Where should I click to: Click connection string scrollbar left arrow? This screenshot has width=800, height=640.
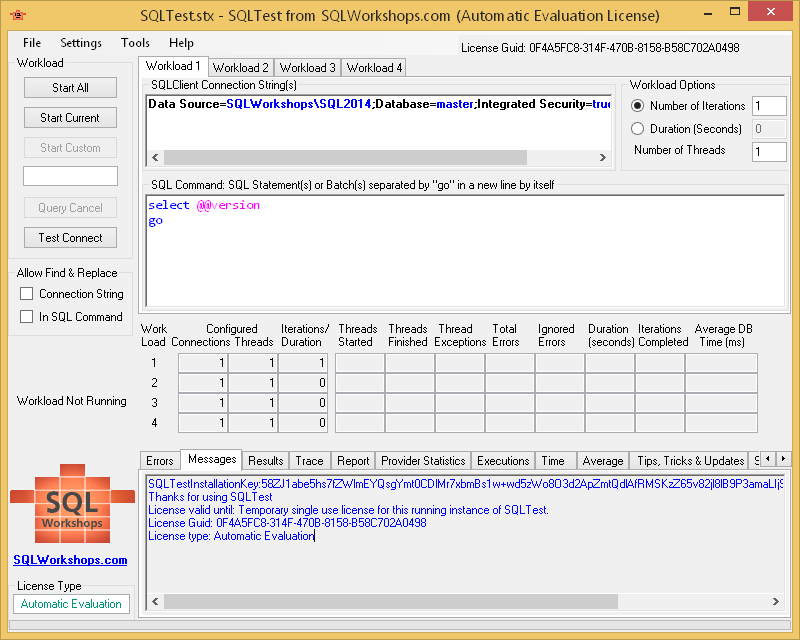point(155,157)
